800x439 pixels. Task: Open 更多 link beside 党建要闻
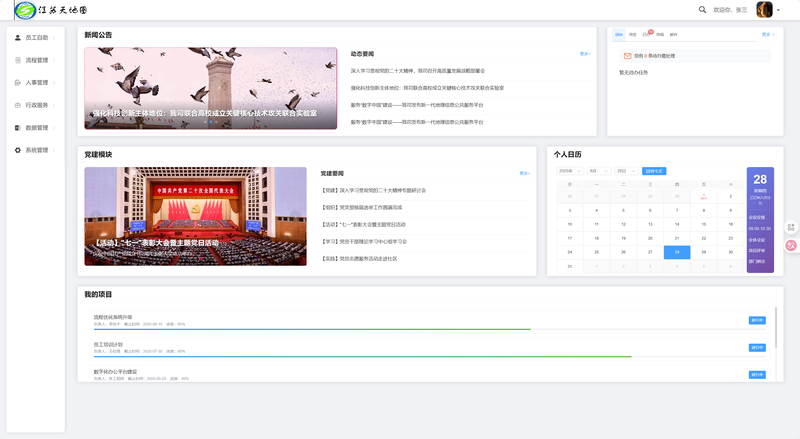pos(525,174)
